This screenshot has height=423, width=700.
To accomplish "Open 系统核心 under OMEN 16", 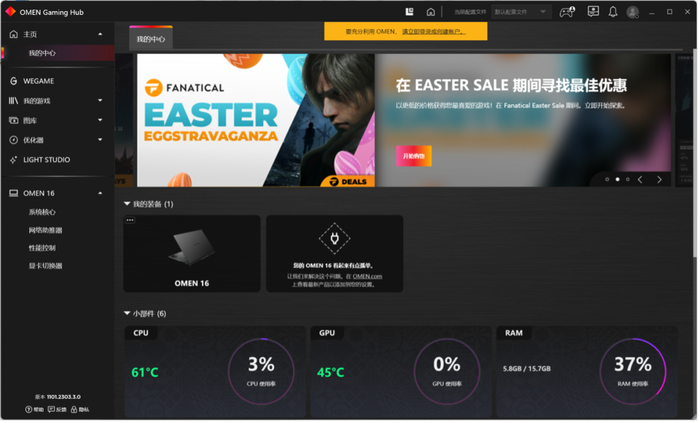I will point(42,212).
